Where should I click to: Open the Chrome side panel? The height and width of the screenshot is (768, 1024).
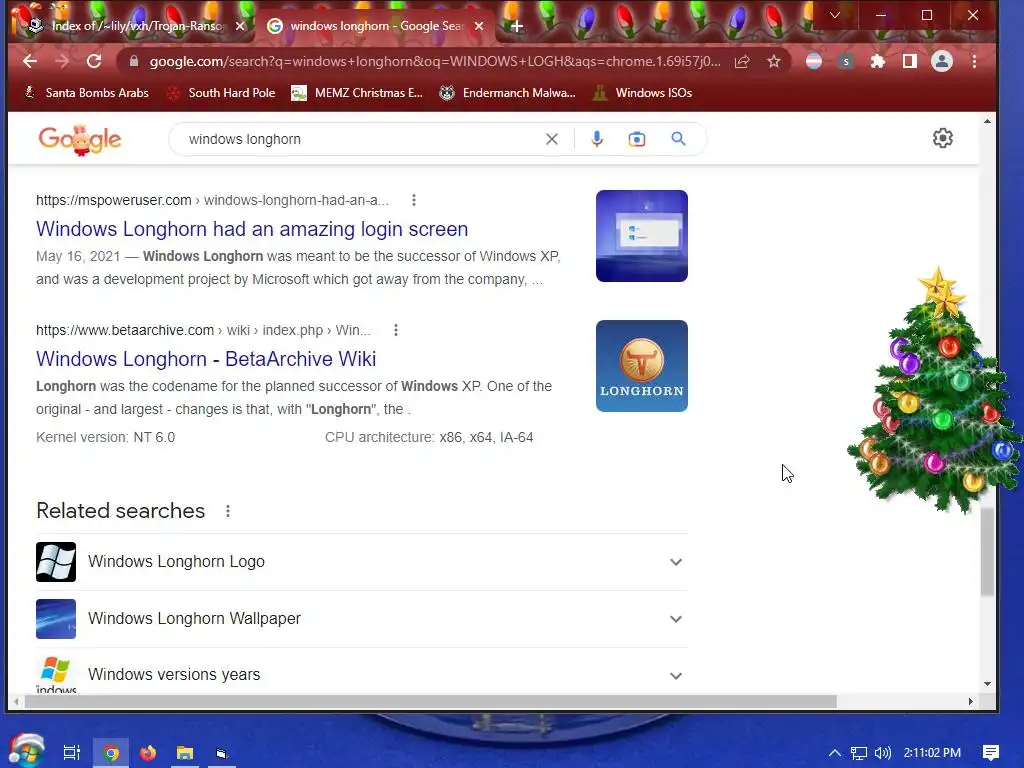tap(910, 61)
